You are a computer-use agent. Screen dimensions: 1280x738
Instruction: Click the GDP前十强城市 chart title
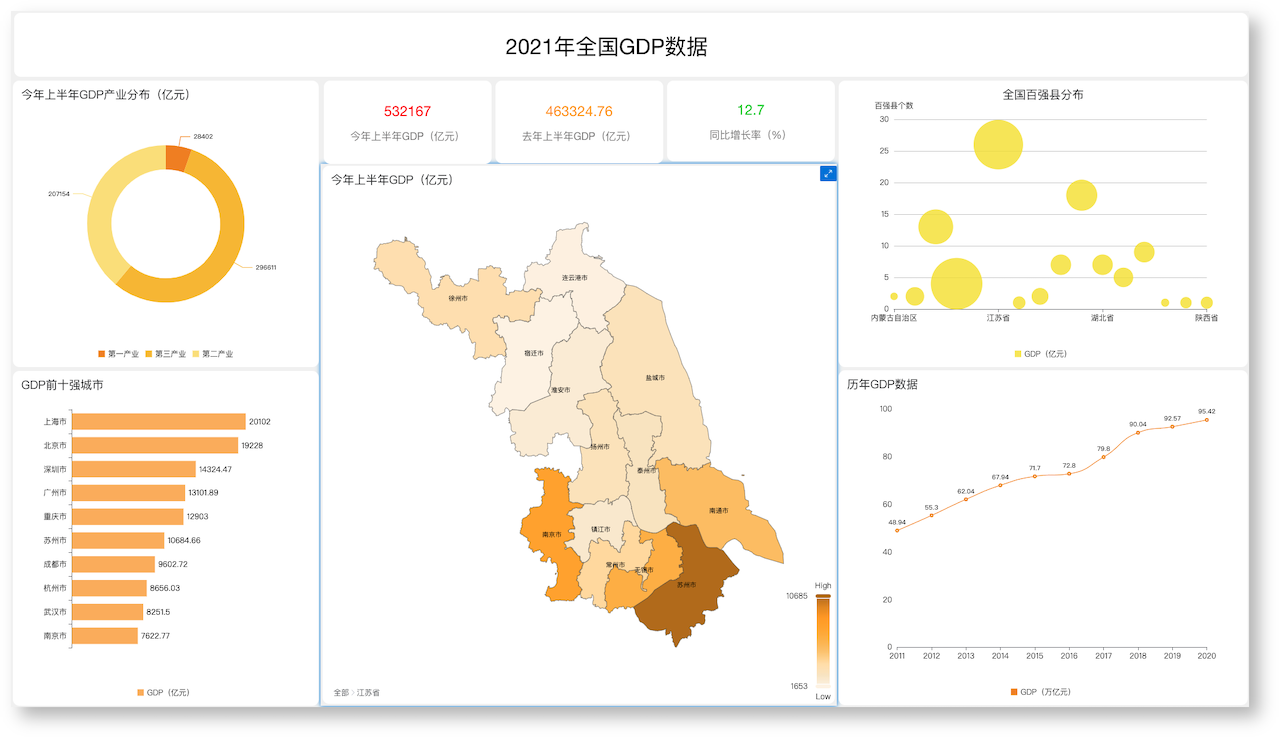click(x=63, y=384)
